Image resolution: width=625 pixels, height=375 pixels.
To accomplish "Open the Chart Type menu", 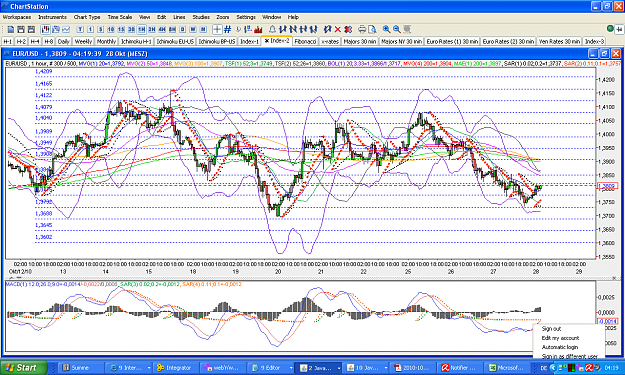I will [x=87, y=17].
